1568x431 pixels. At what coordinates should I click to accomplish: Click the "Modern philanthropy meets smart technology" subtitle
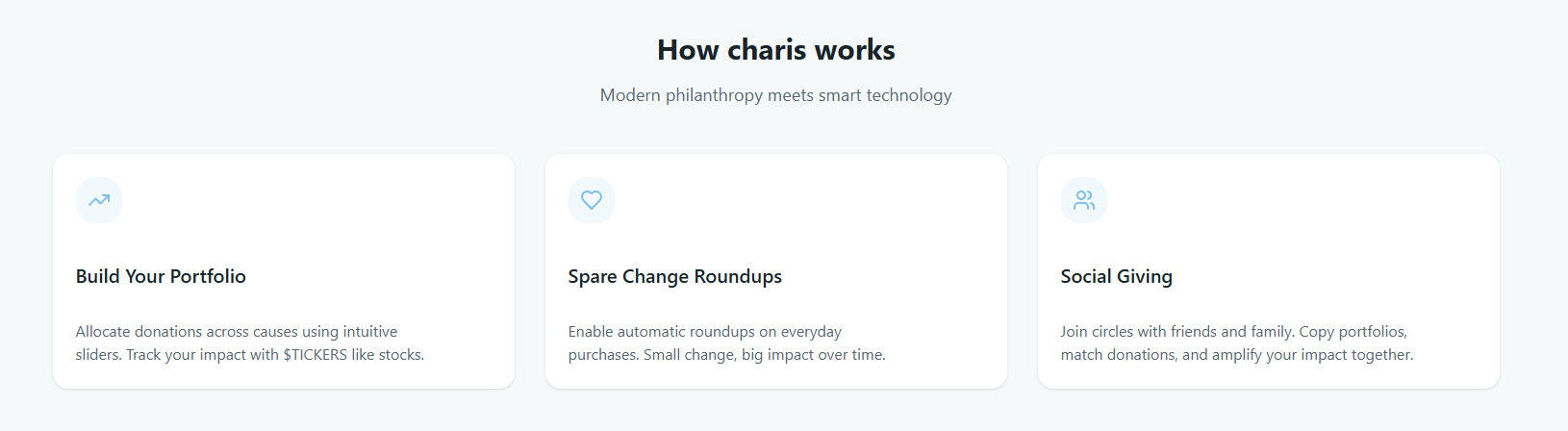(x=775, y=95)
